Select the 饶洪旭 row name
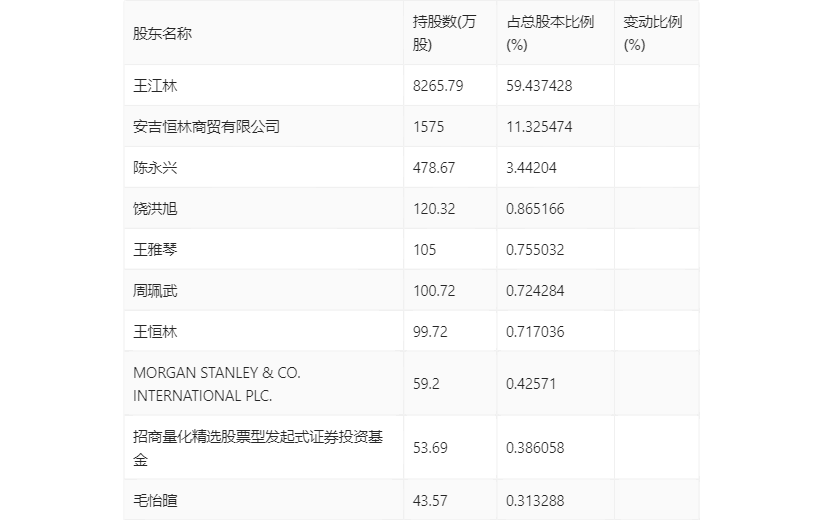 155,209
